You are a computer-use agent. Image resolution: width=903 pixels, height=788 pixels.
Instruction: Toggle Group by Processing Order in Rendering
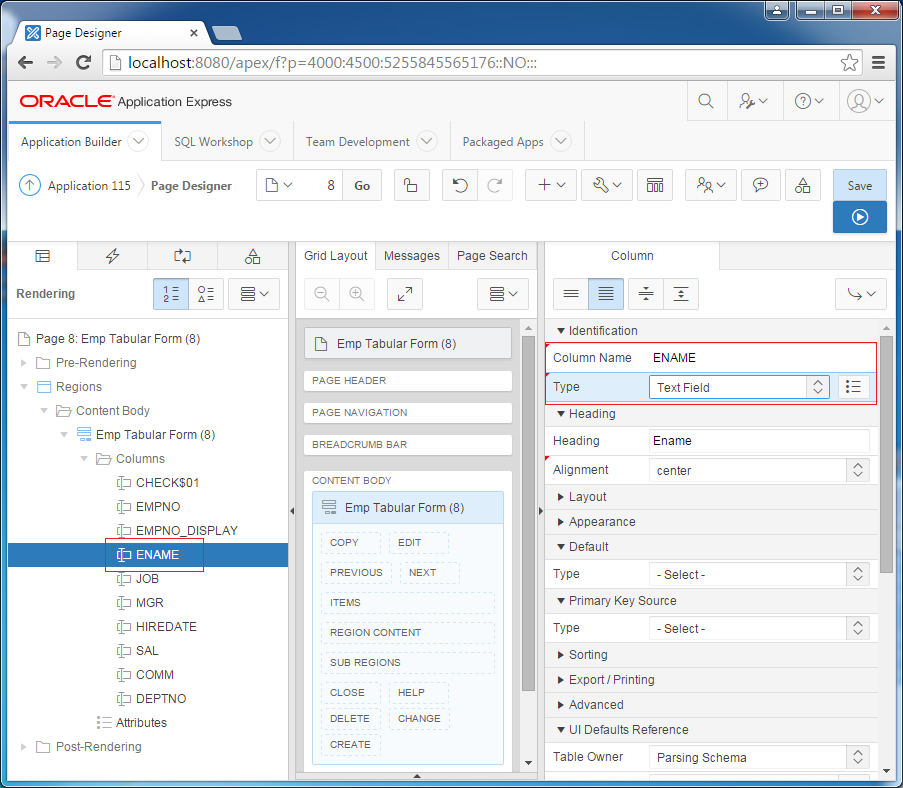(x=171, y=294)
